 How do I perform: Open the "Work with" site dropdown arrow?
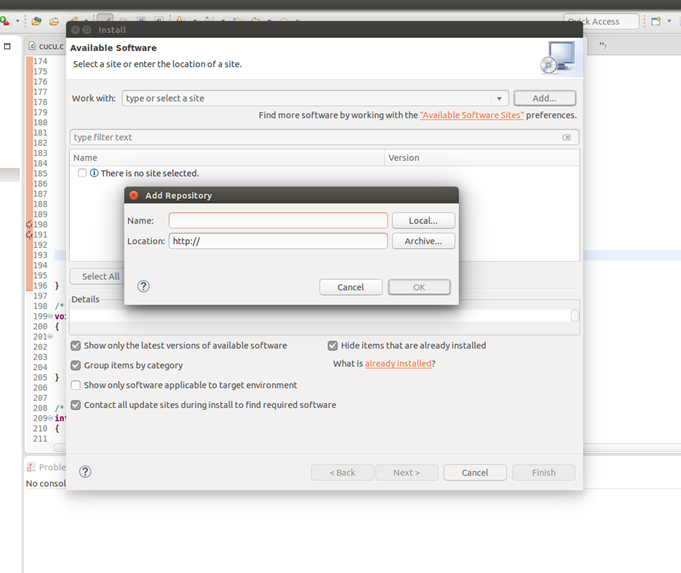click(499, 99)
